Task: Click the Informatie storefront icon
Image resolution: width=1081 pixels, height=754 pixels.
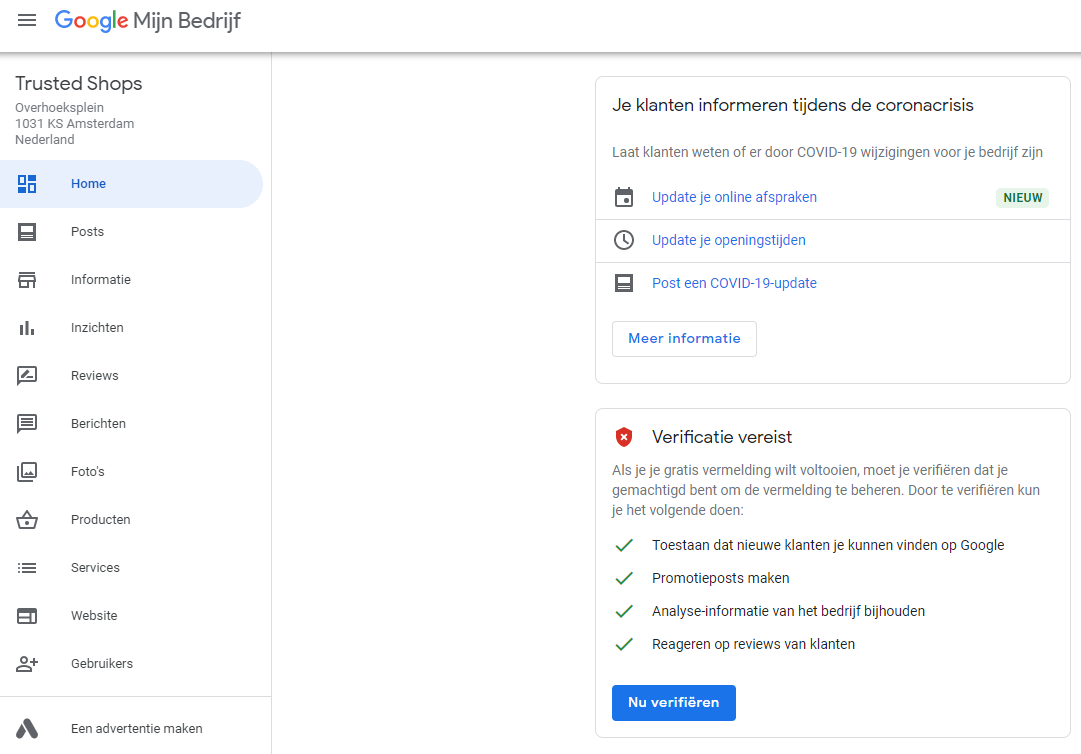Action: coord(27,280)
